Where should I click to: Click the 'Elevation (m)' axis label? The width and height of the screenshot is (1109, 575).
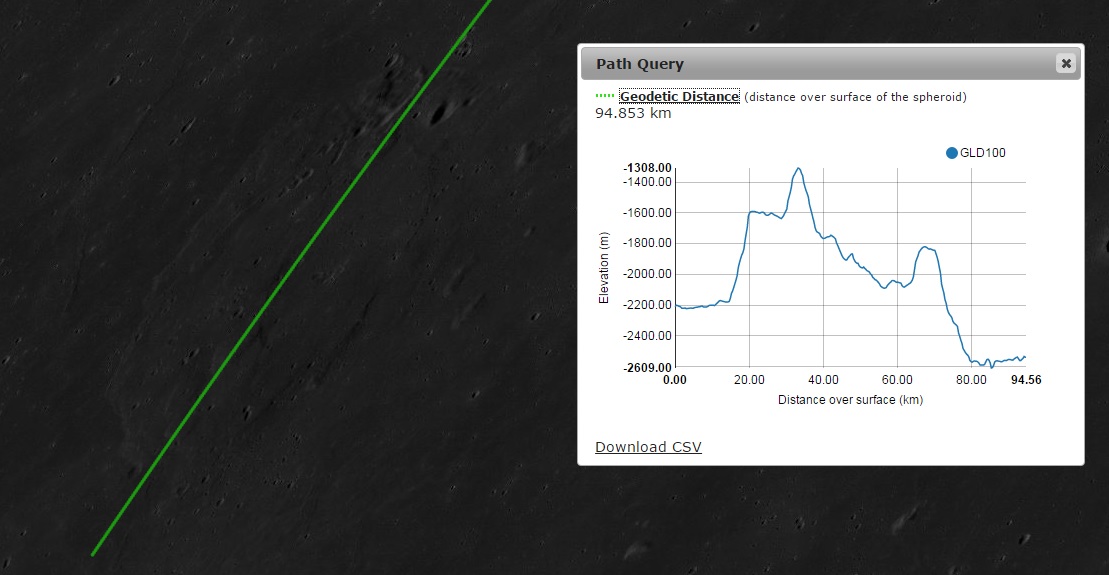click(x=603, y=268)
